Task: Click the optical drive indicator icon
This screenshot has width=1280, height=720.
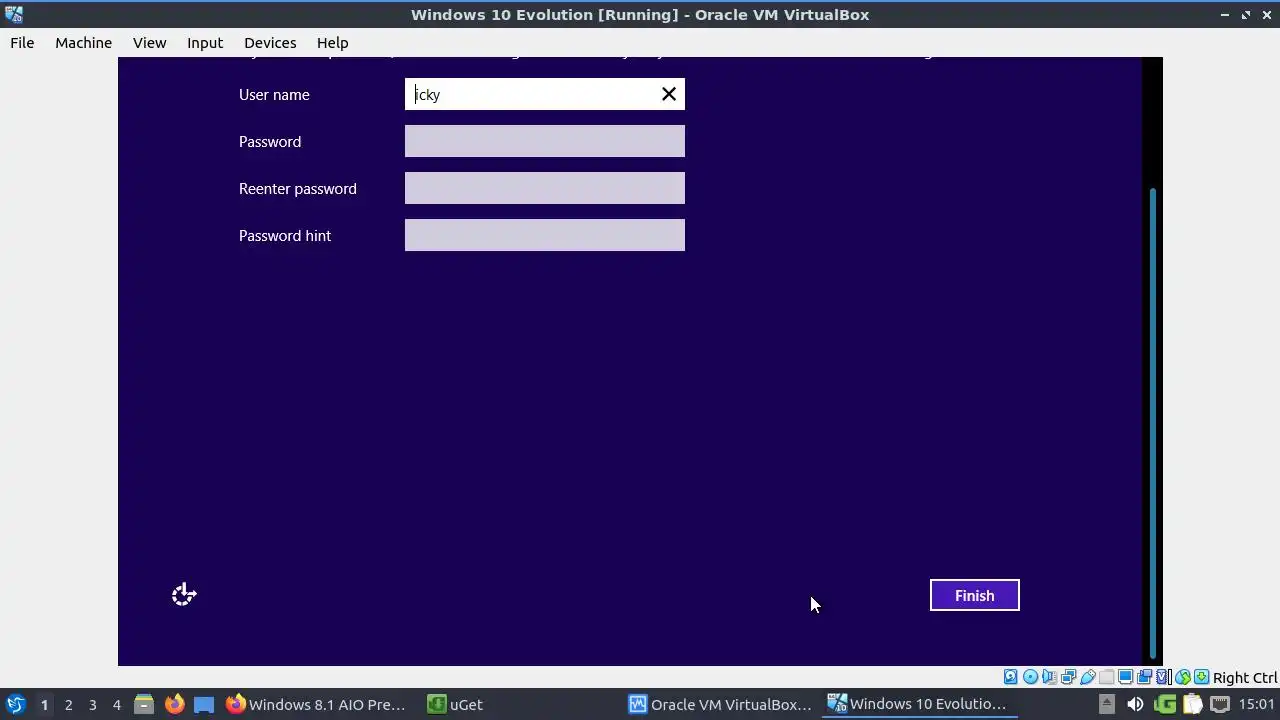Action: tap(1030, 677)
